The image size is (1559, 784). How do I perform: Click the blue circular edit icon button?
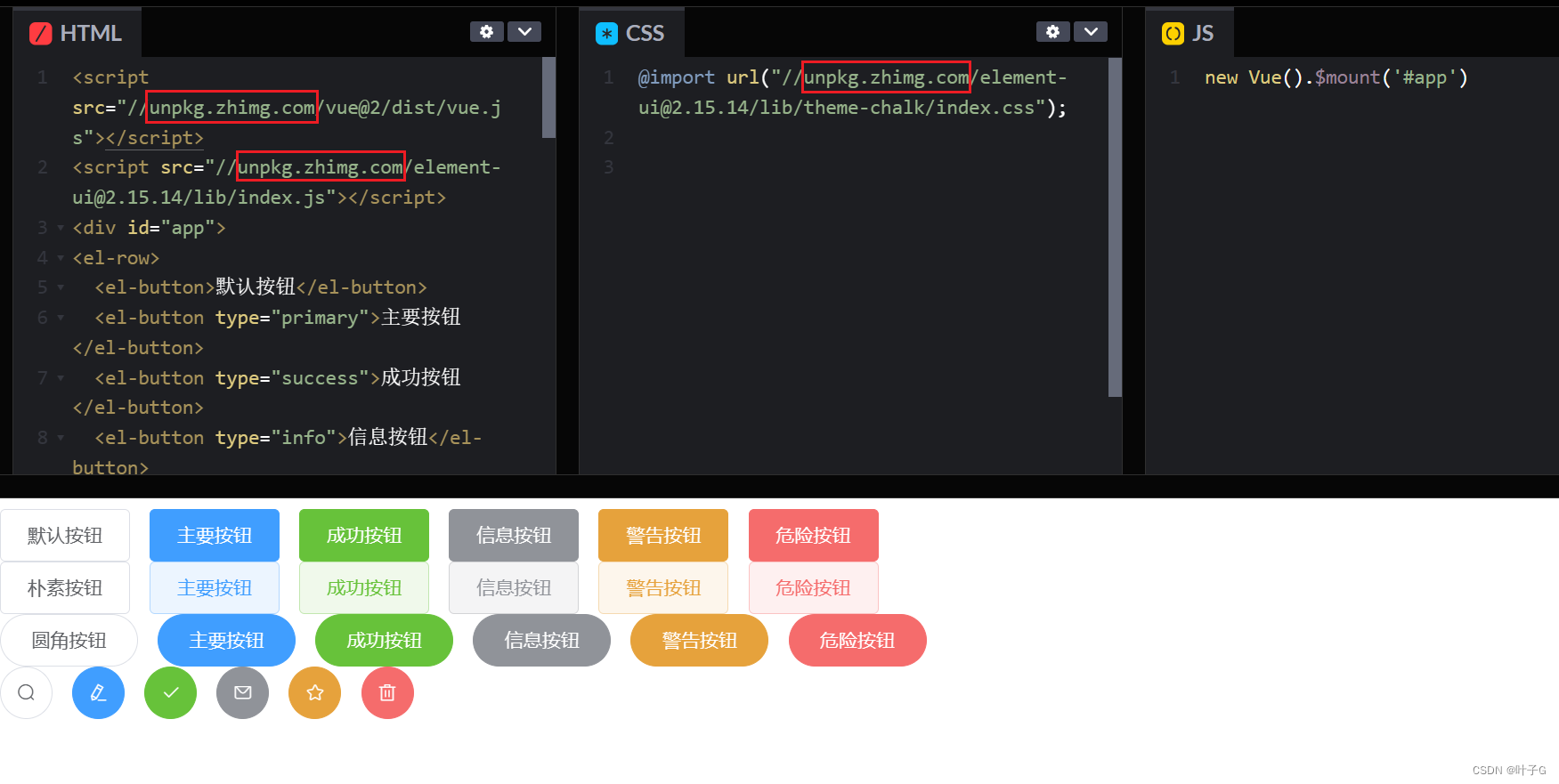coord(98,692)
